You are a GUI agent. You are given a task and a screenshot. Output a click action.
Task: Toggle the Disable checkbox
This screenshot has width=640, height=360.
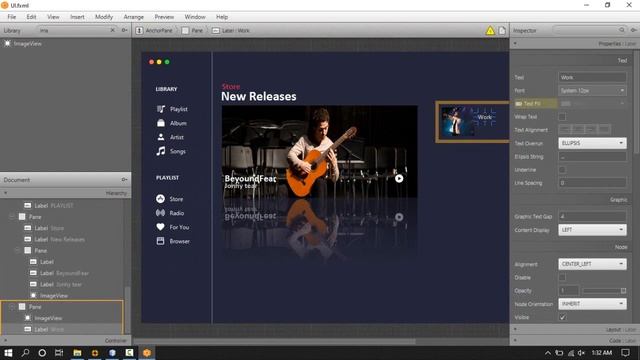click(x=562, y=278)
